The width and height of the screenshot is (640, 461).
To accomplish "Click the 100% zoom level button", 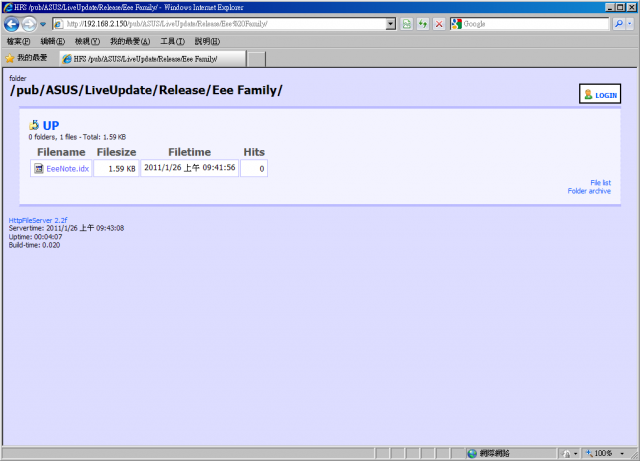I will pos(600,453).
